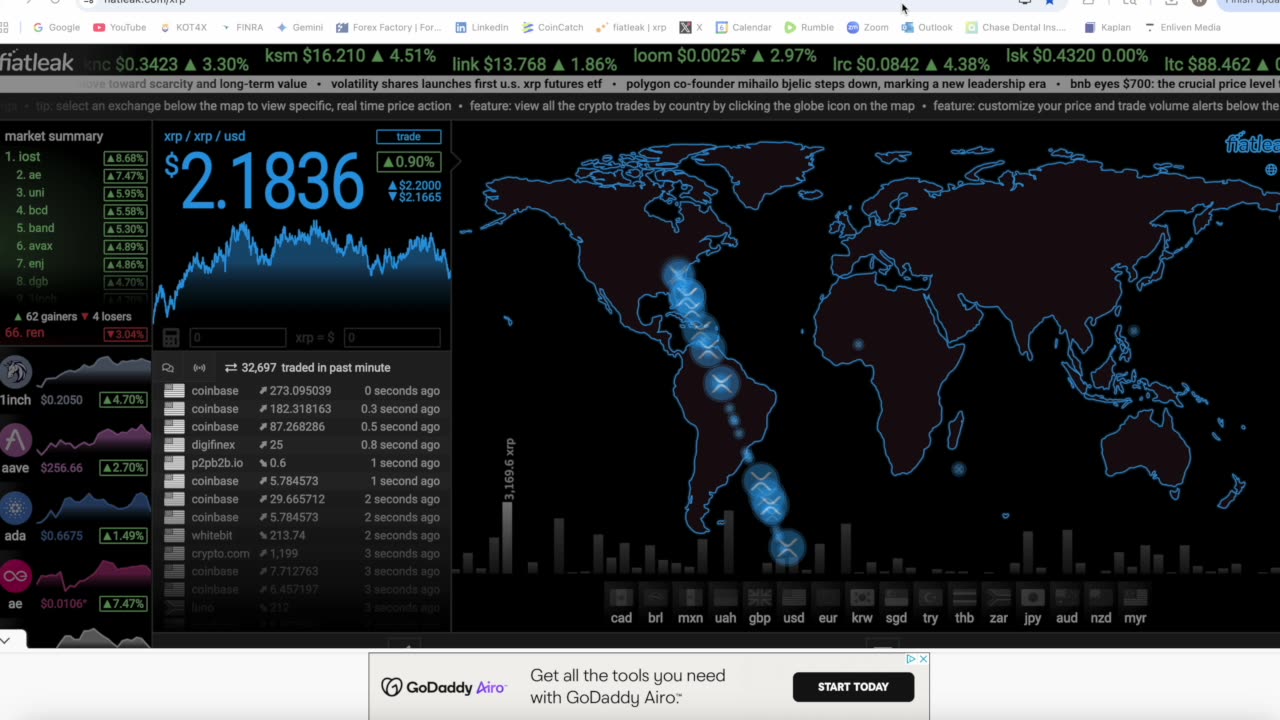The image size is (1280, 720).
Task: Collapse the panel with the bottom-left chevron
Action: point(6,640)
